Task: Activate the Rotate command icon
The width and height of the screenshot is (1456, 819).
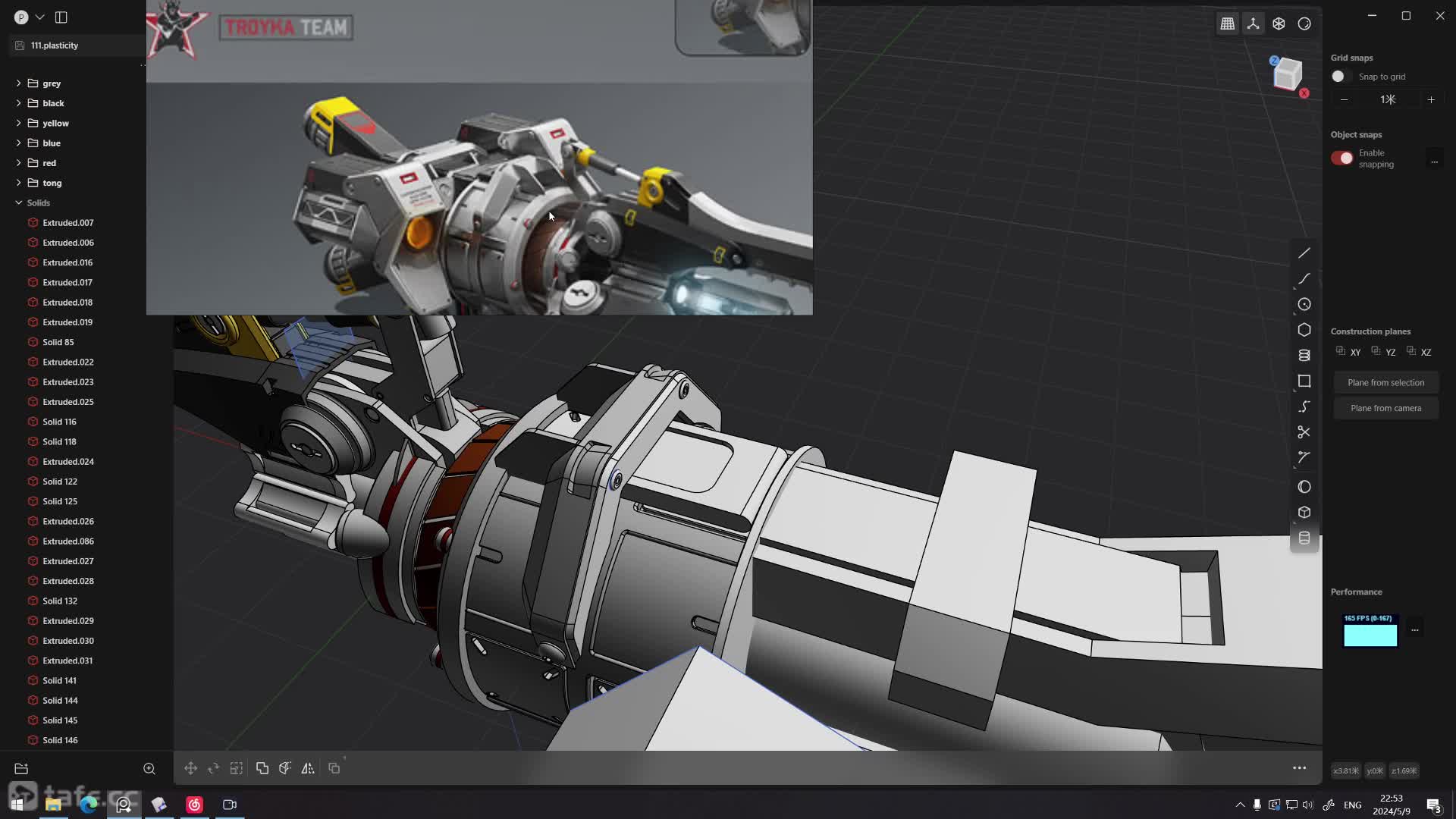Action: [214, 768]
